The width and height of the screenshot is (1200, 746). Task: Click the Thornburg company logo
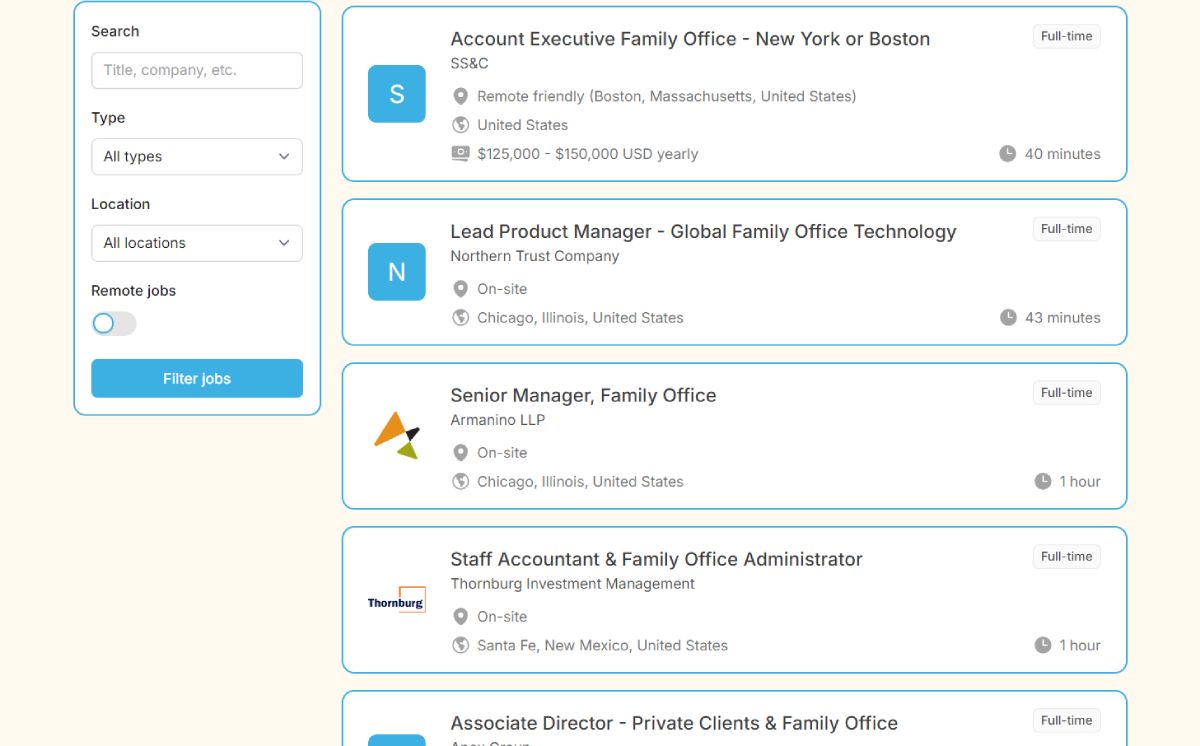397,600
